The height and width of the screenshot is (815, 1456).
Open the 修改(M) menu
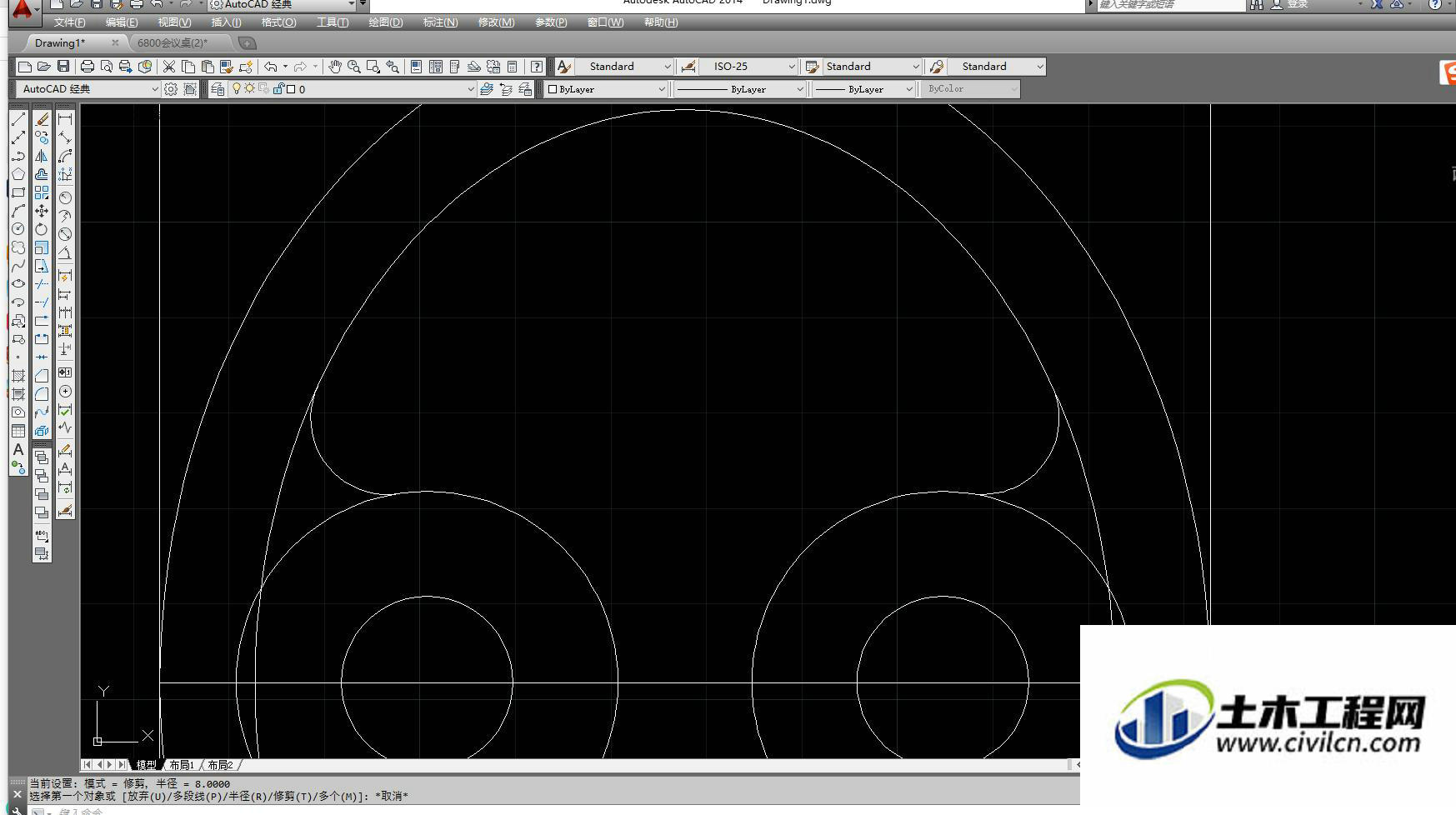tap(496, 22)
